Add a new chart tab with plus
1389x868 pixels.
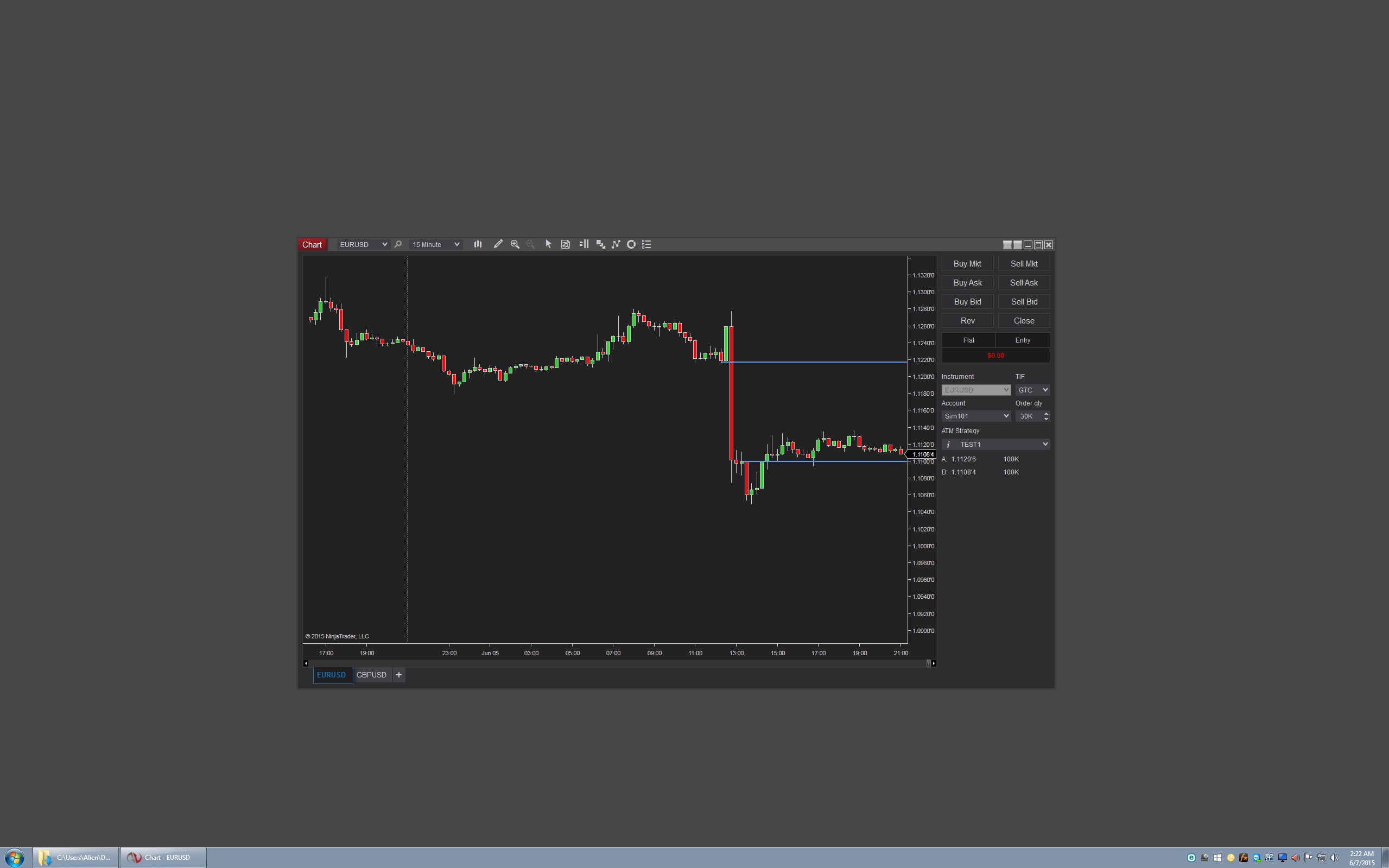tap(399, 675)
